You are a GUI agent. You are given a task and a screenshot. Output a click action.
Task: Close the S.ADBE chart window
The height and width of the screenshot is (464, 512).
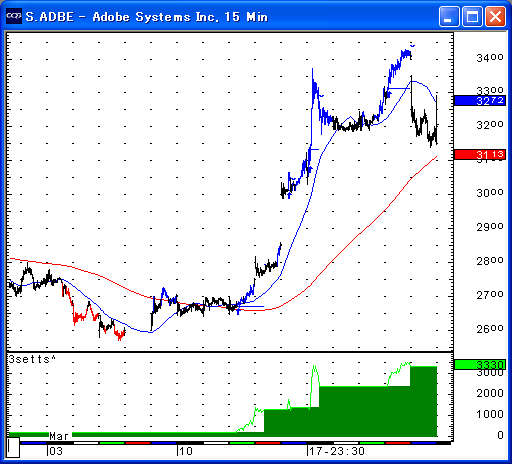495,16
